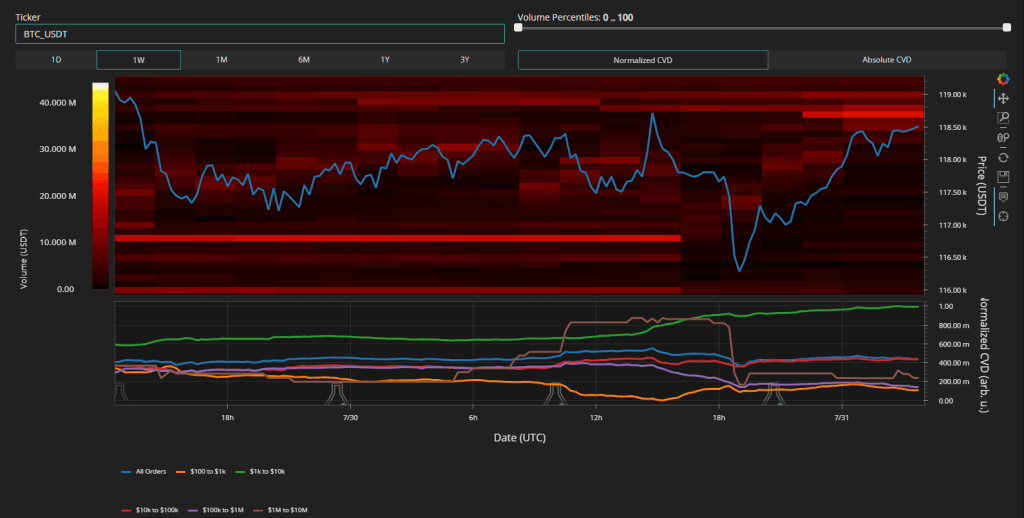Enable the Wheel Zoom tool
Viewport: 1024px width, 518px height.
[x=1003, y=138]
